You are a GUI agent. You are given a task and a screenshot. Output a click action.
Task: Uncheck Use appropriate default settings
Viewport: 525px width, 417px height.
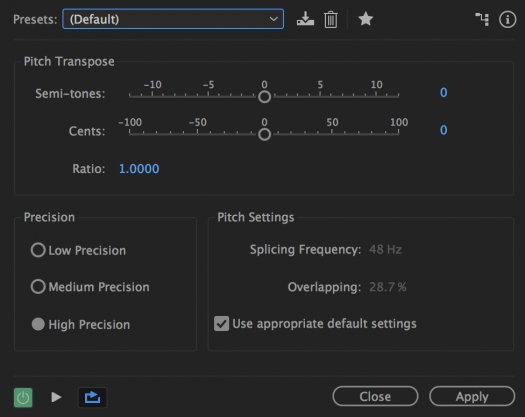coord(221,324)
